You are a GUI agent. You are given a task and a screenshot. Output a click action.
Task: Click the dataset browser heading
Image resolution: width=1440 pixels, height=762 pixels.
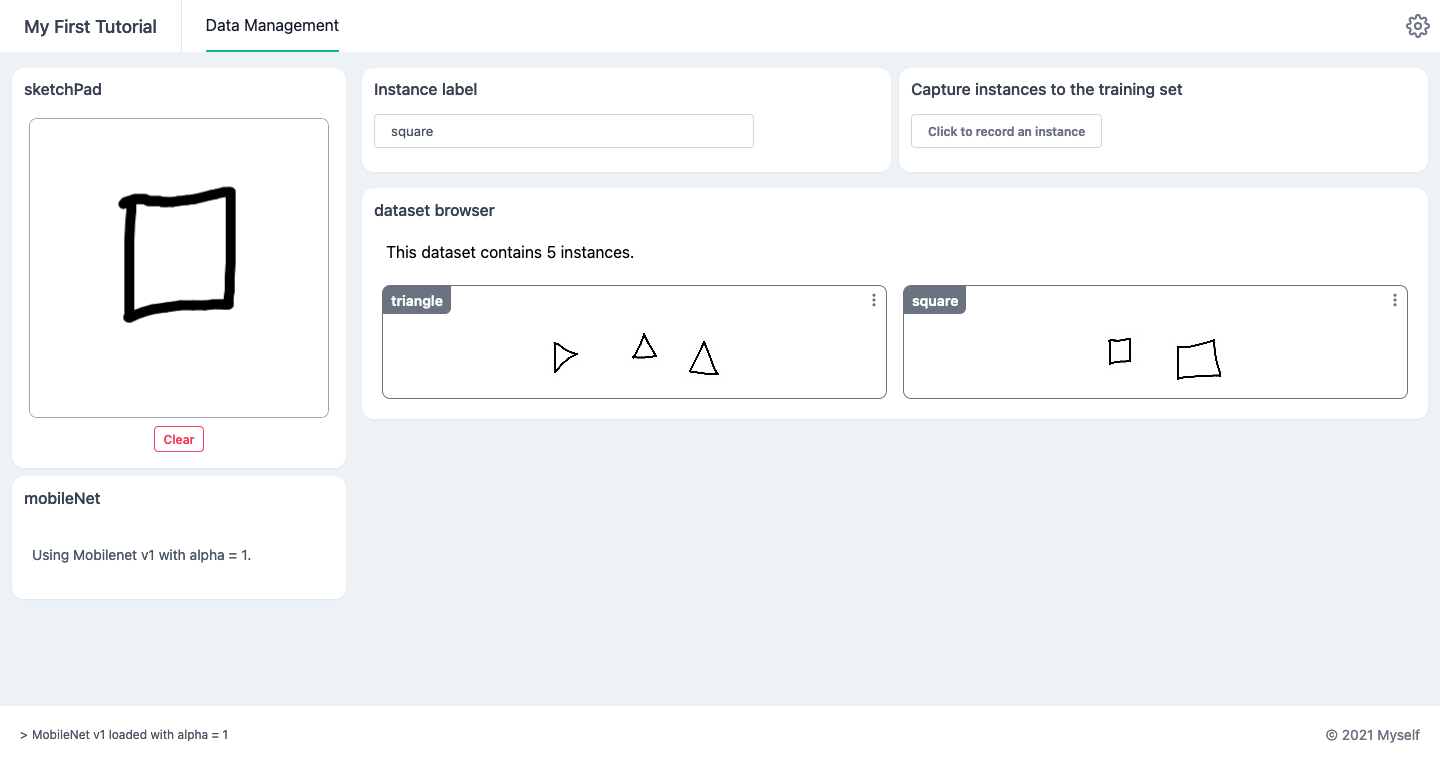tap(434, 210)
